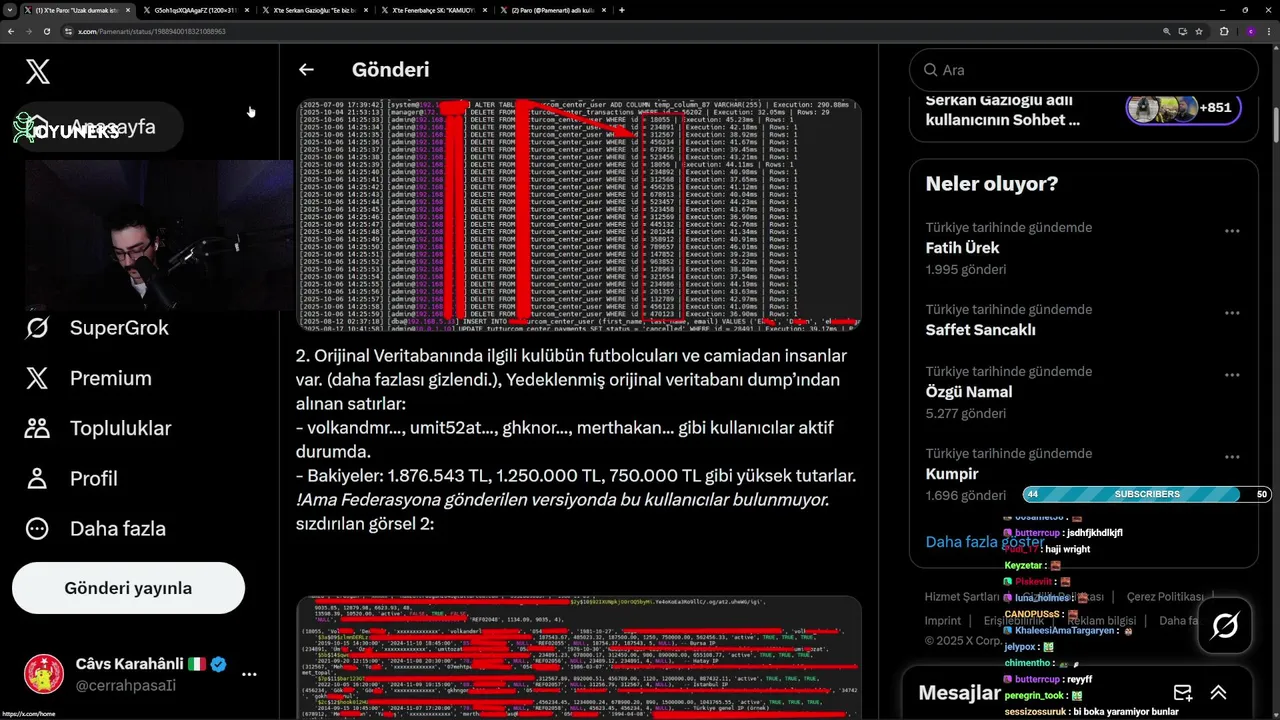The image size is (1280, 720).
Task: Open the Profil page
Action: [71, 478]
